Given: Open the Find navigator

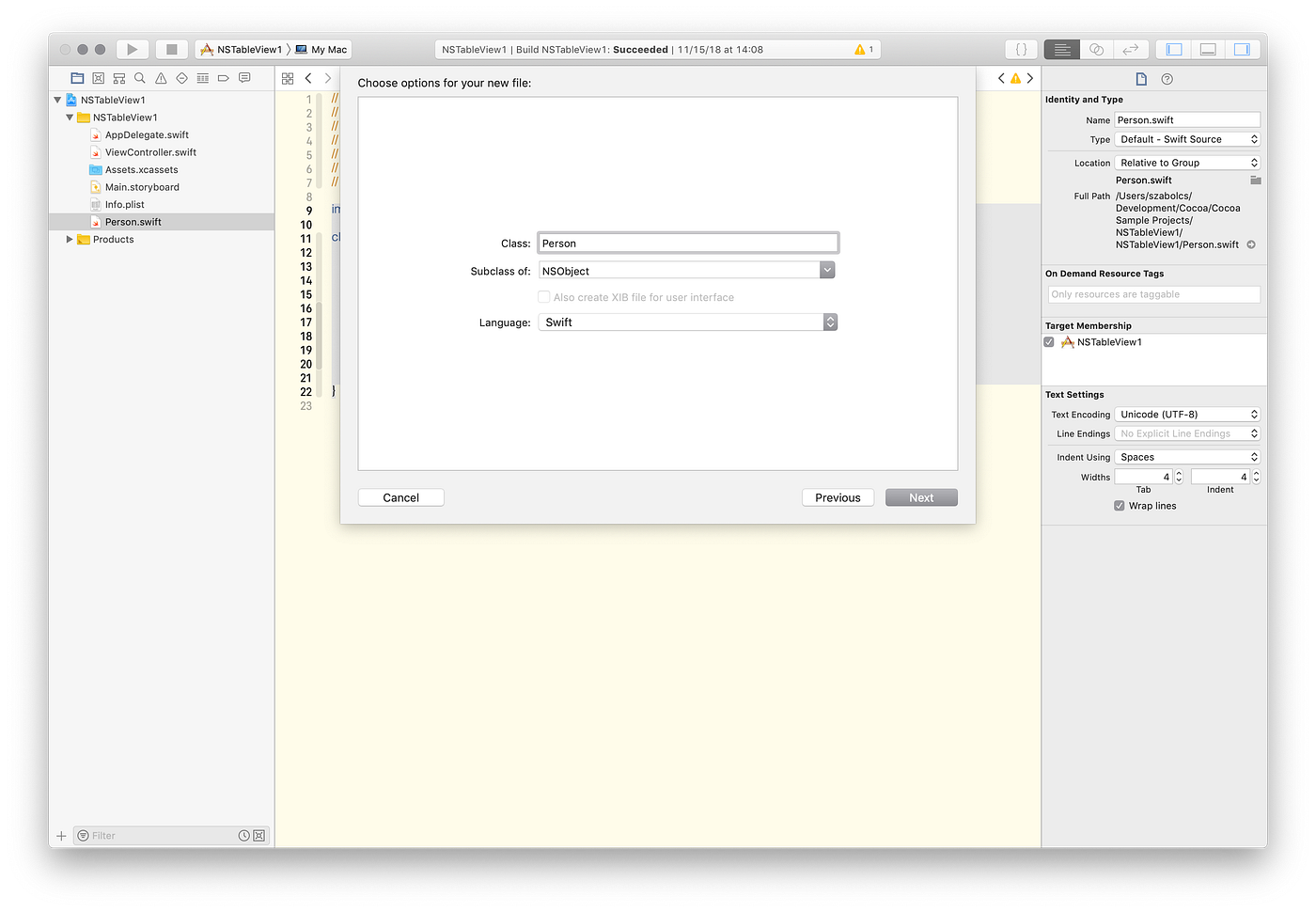Looking at the screenshot, I should 139,78.
